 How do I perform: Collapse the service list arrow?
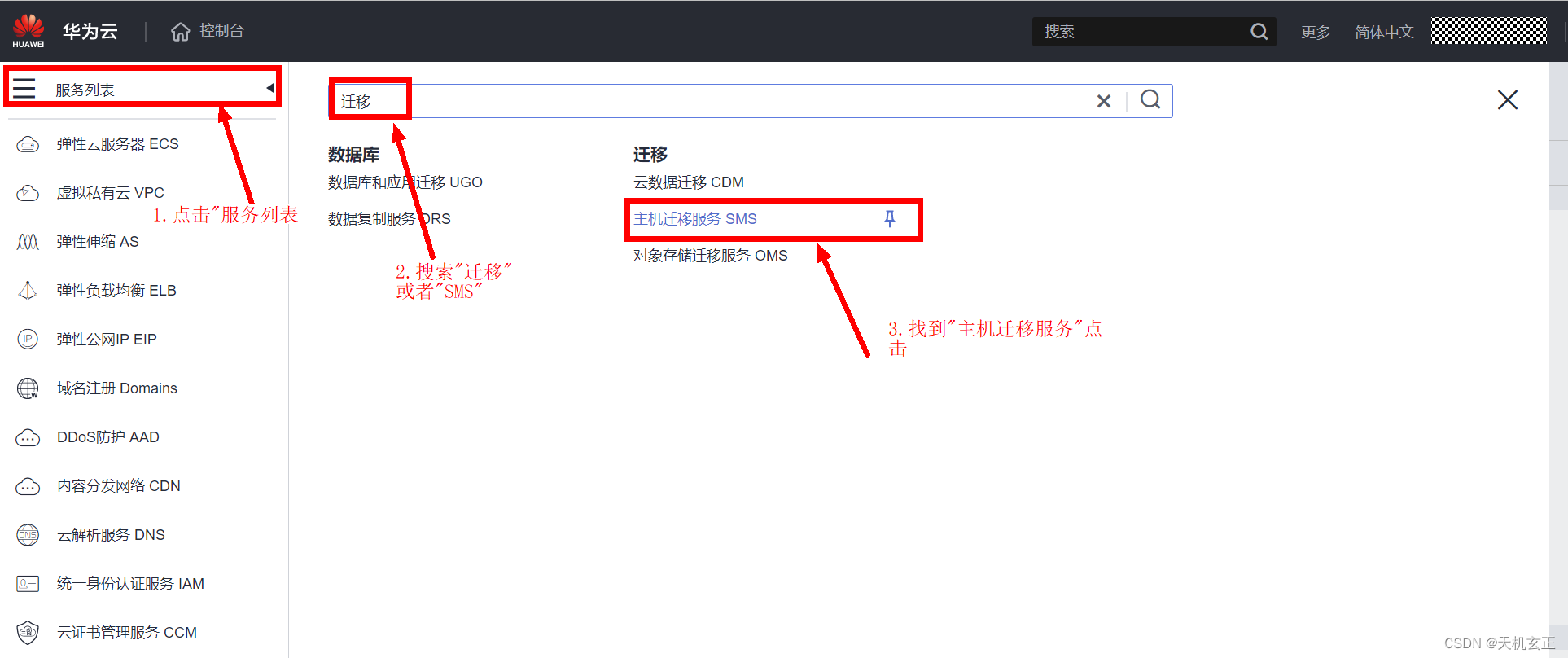pyautogui.click(x=269, y=88)
